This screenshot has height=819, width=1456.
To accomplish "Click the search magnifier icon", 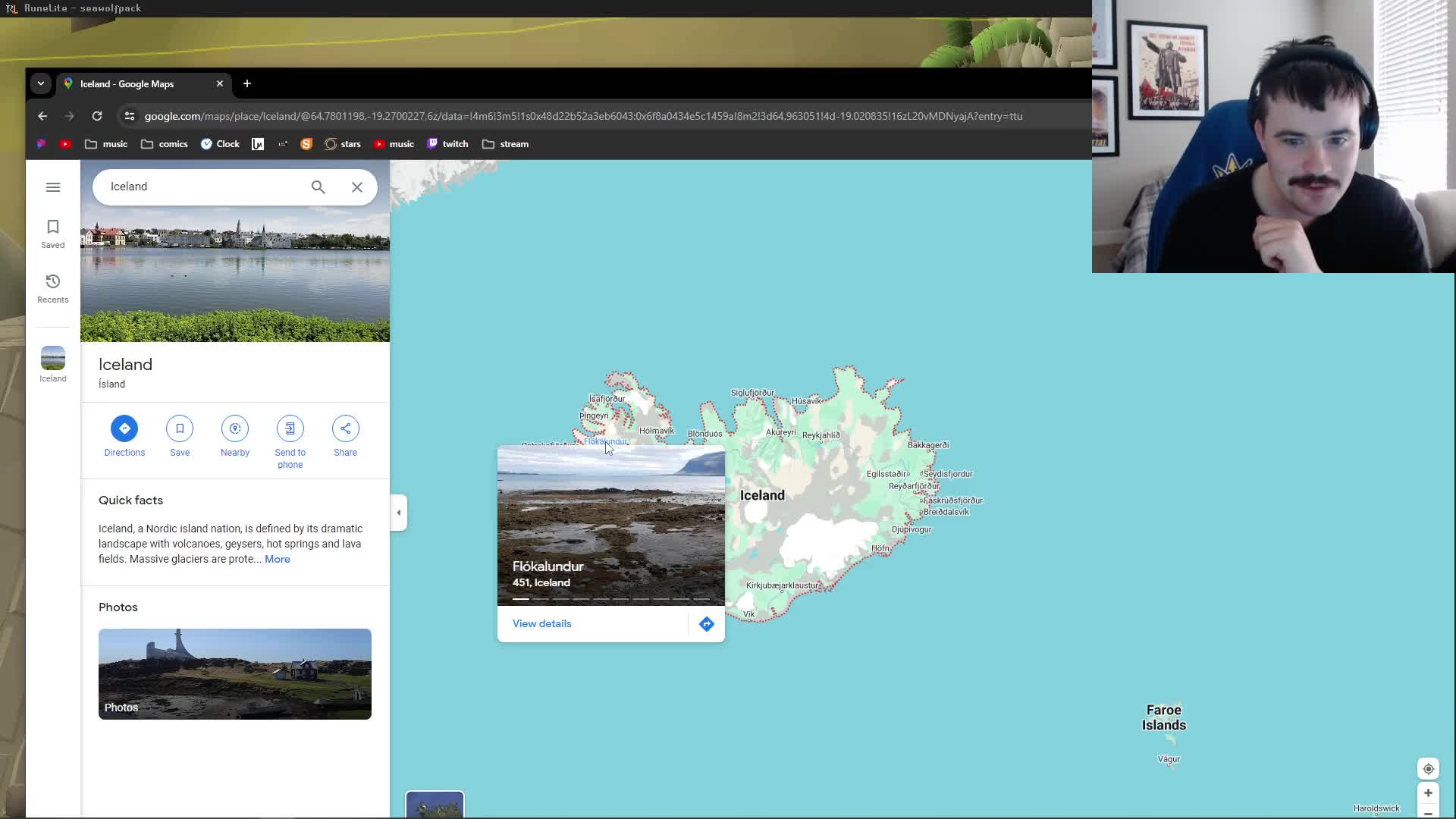I will (318, 187).
